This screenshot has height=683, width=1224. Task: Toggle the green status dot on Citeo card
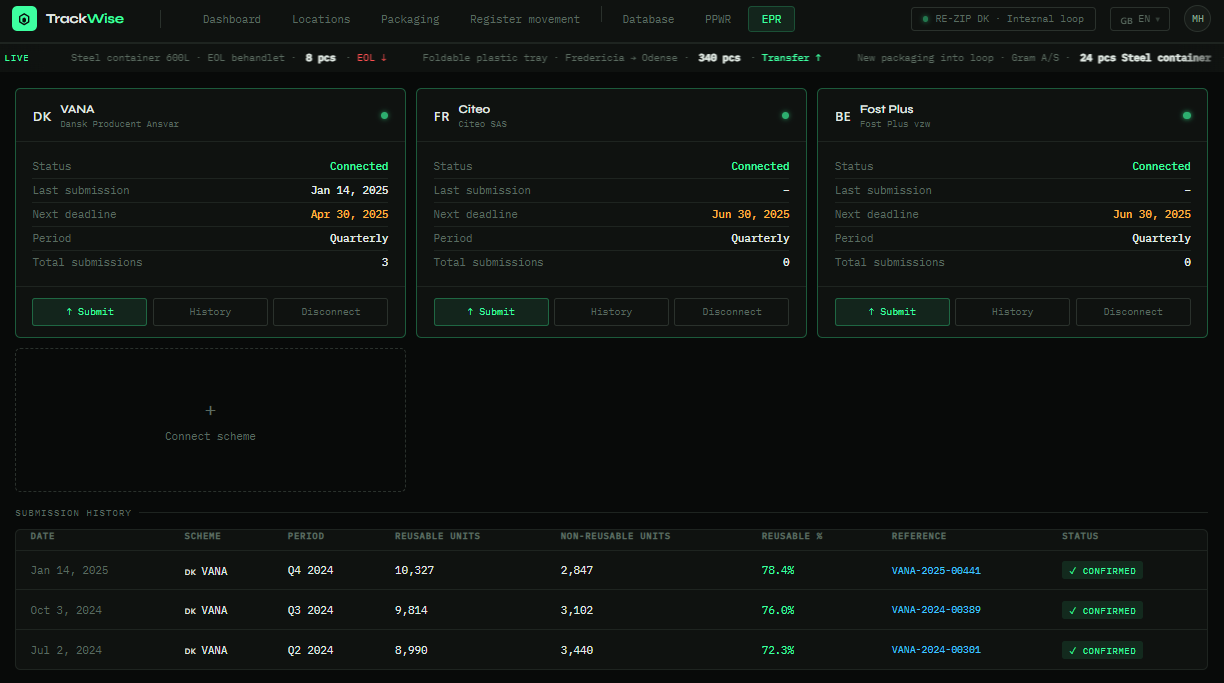[x=785, y=115]
